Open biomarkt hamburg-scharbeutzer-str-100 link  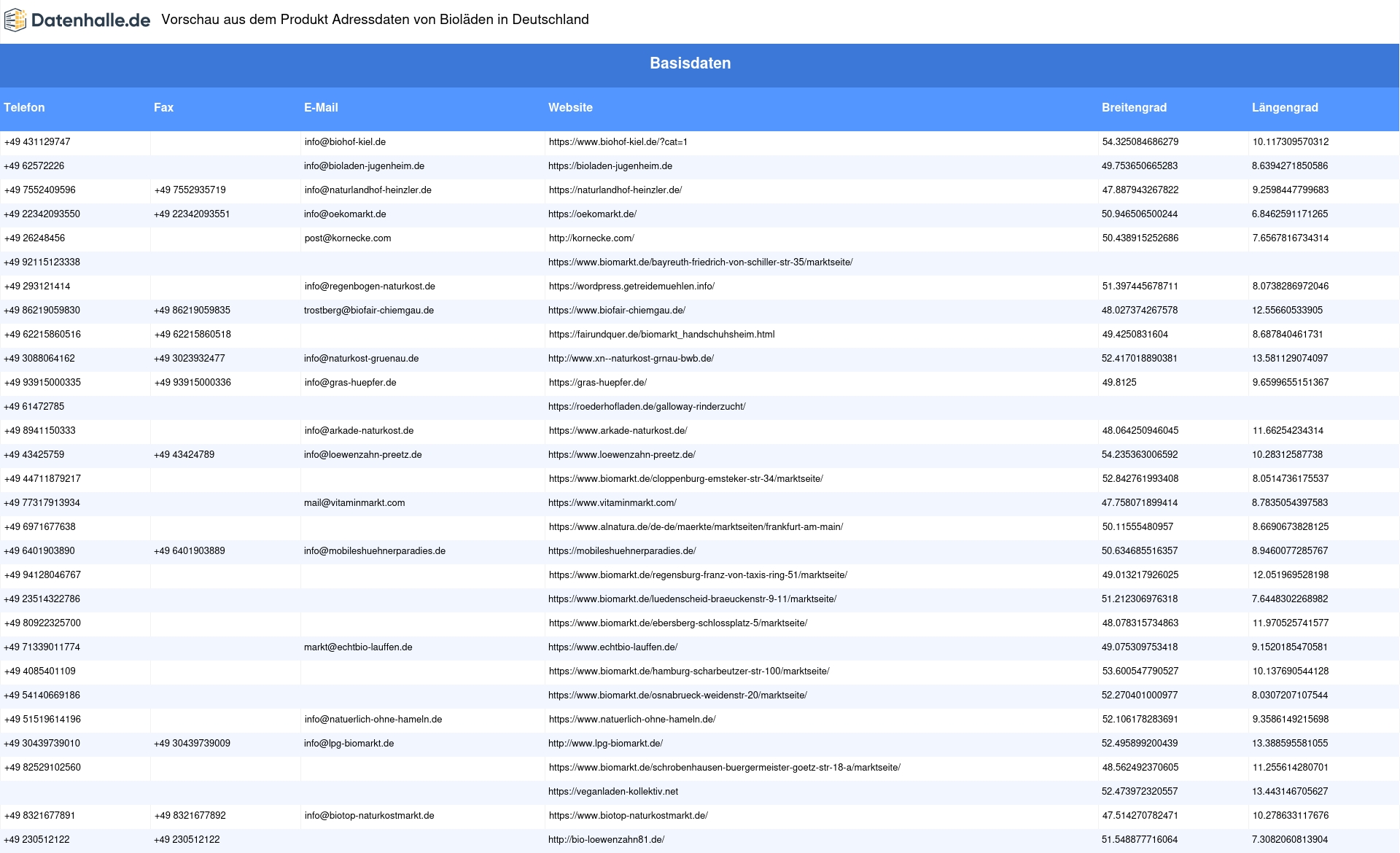[689, 671]
